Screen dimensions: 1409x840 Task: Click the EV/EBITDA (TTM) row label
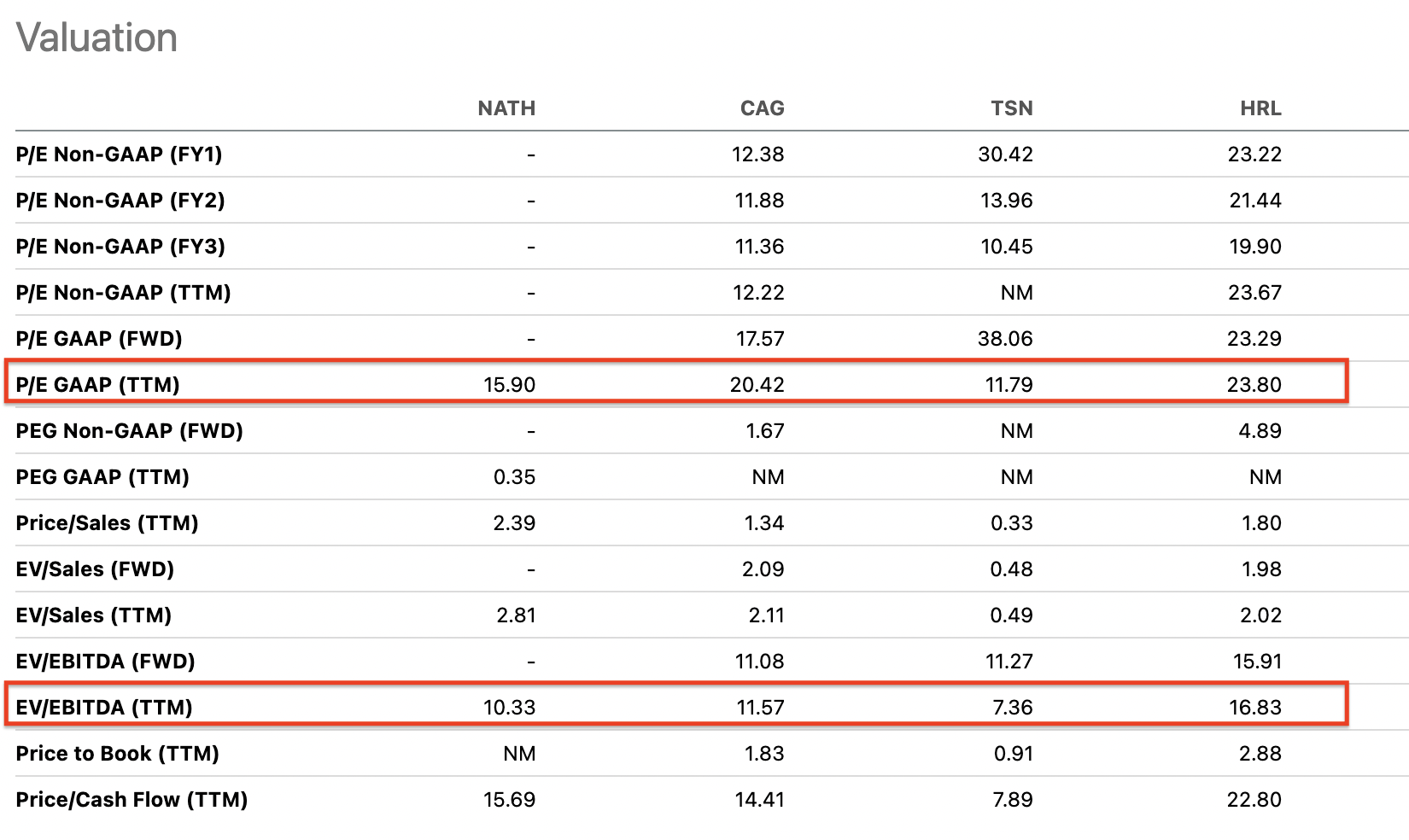coord(104,708)
